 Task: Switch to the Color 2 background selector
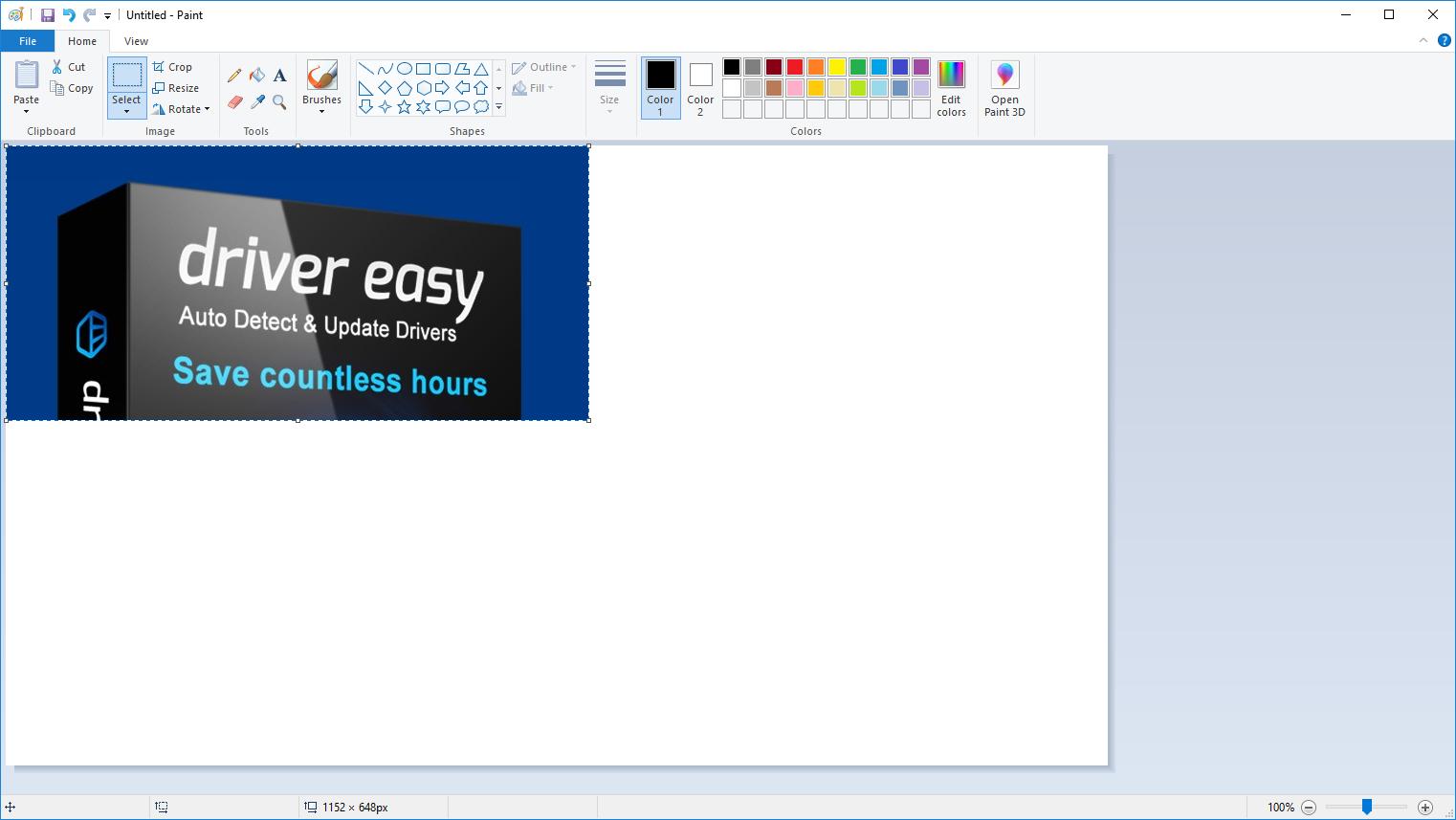(700, 88)
